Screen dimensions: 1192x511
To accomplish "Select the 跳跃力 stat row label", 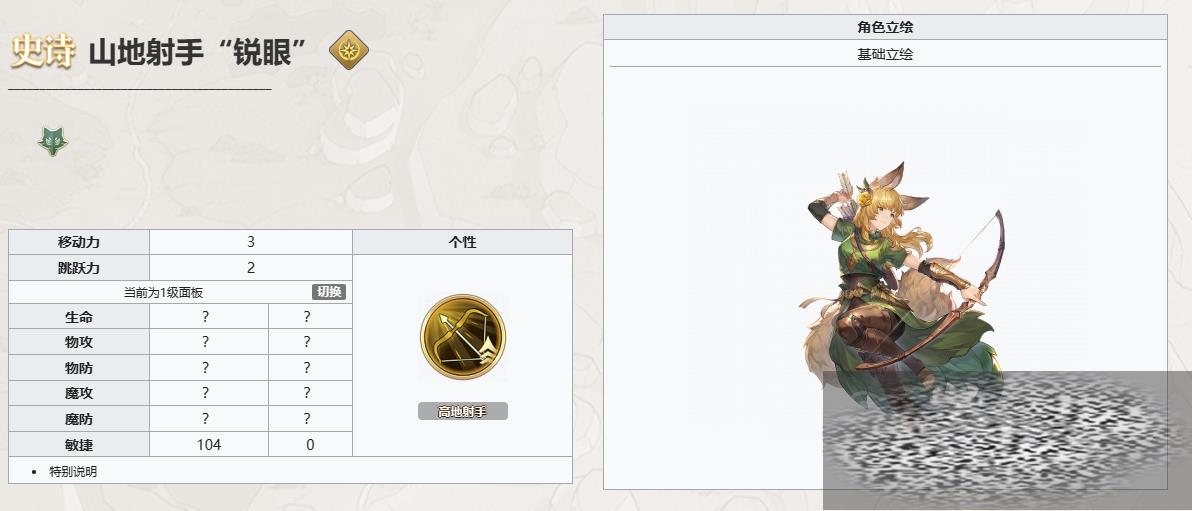I will pyautogui.click(x=79, y=268).
